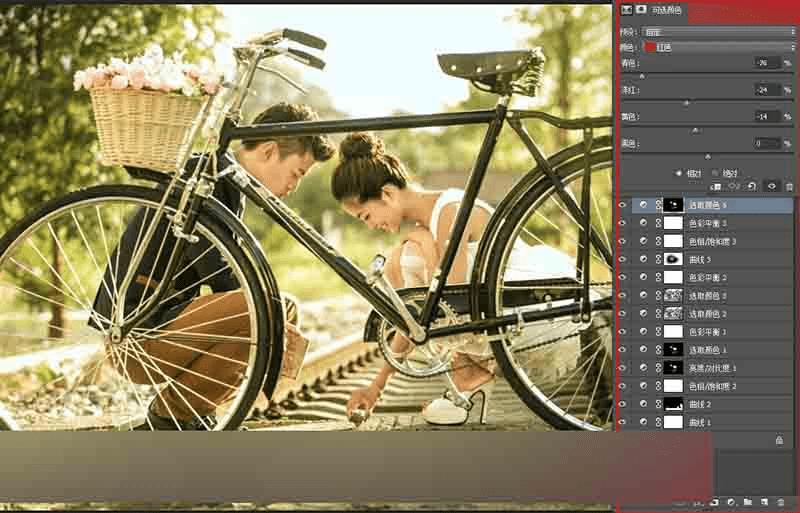Click the adjustment icon of 色相/饱和度 3 layer
Screen dimensions: 800x513
click(x=643, y=241)
